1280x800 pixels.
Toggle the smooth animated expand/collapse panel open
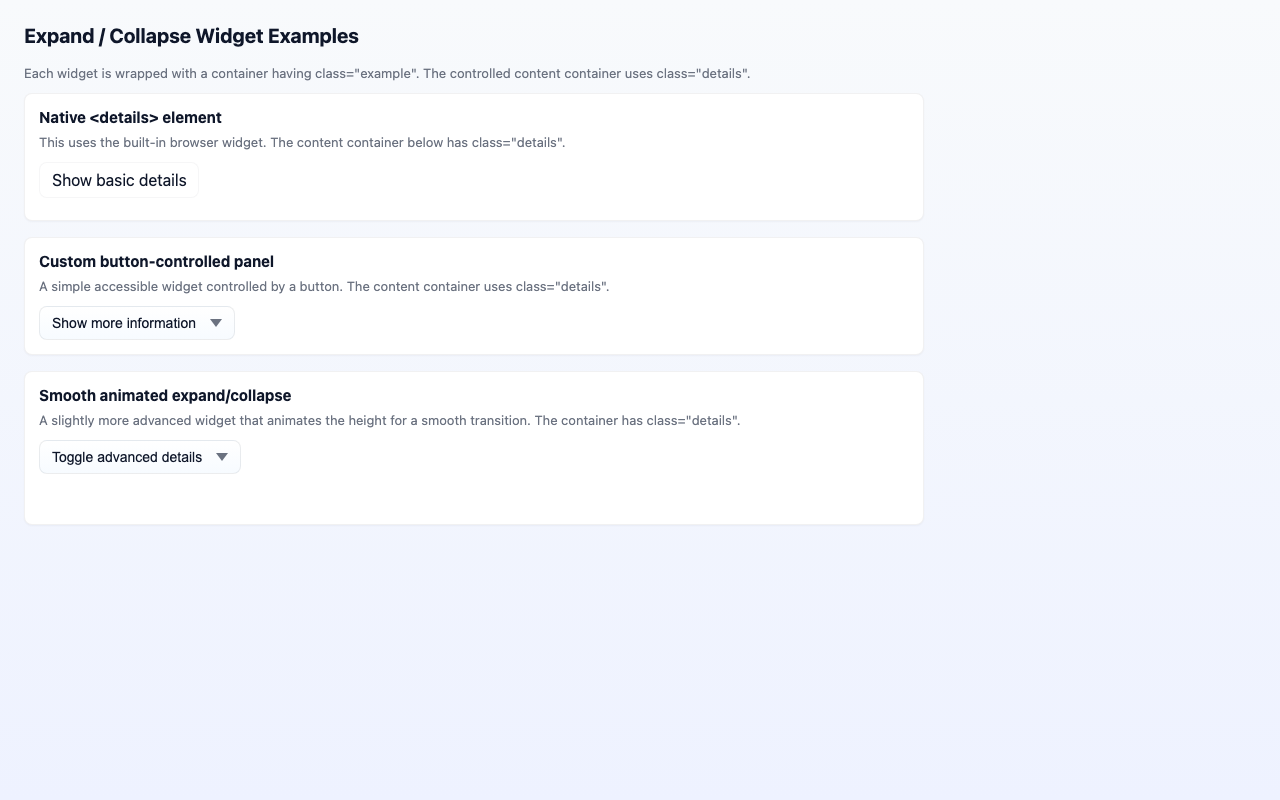click(139, 457)
